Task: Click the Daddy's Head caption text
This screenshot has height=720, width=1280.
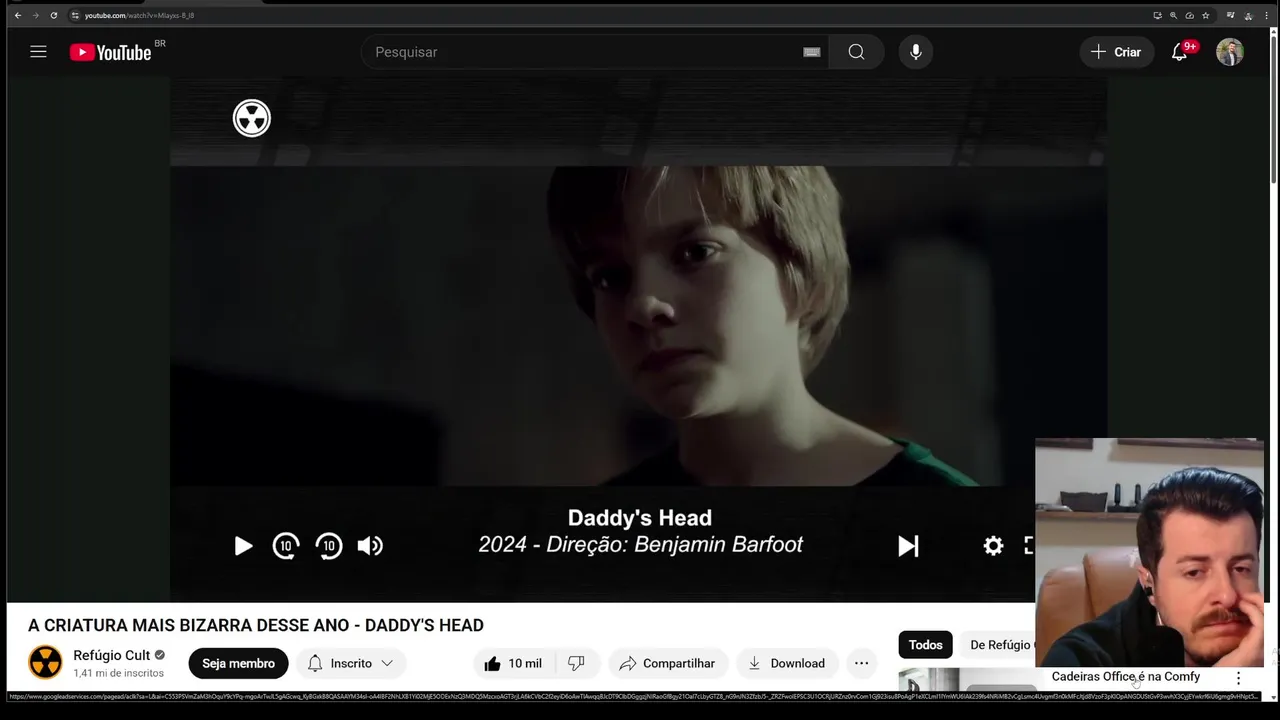Action: click(x=640, y=518)
